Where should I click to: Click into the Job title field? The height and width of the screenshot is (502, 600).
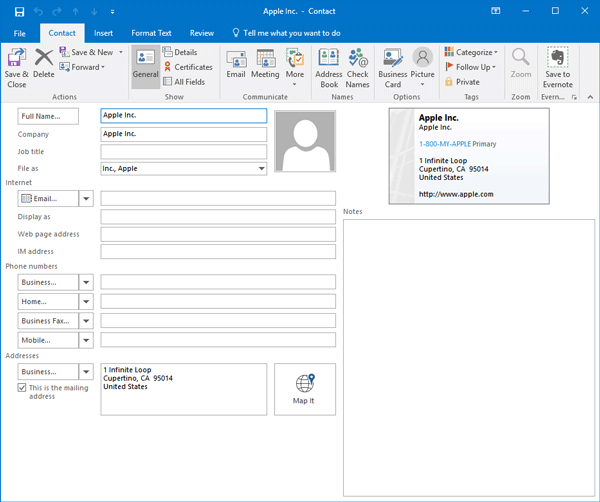pos(184,152)
